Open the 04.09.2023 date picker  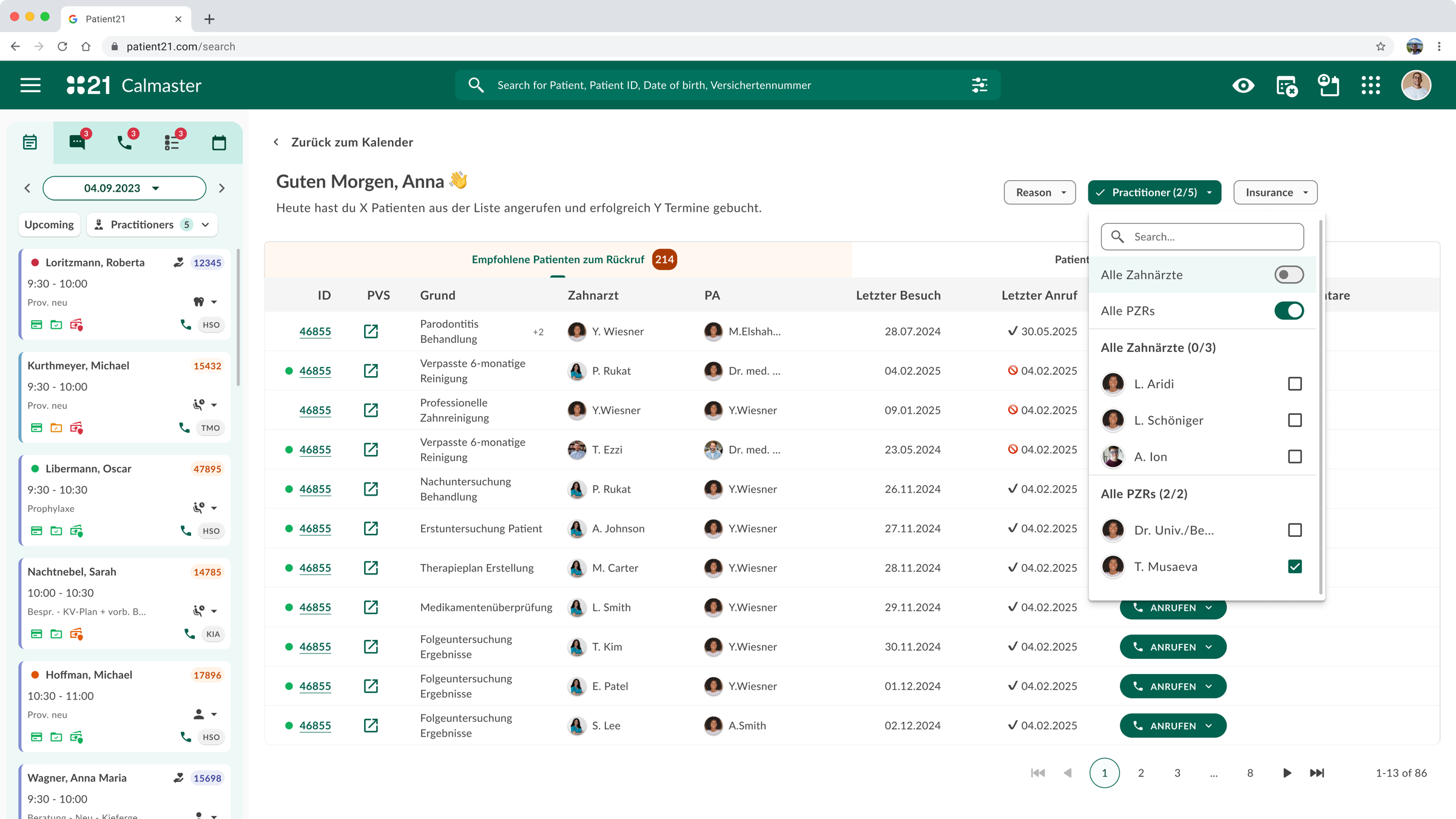(124, 188)
